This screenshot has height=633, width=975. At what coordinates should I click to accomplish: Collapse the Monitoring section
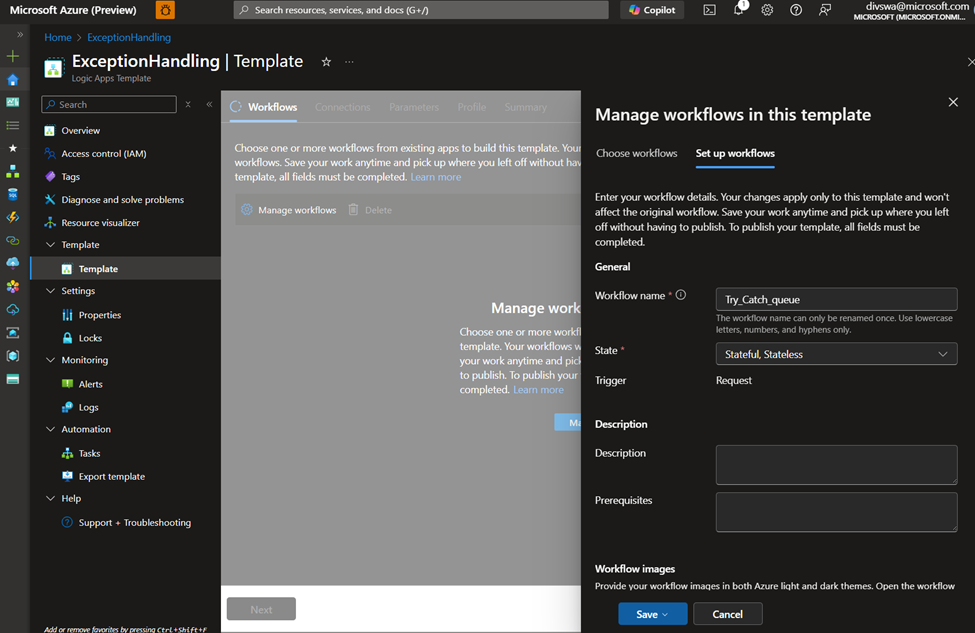(50, 360)
